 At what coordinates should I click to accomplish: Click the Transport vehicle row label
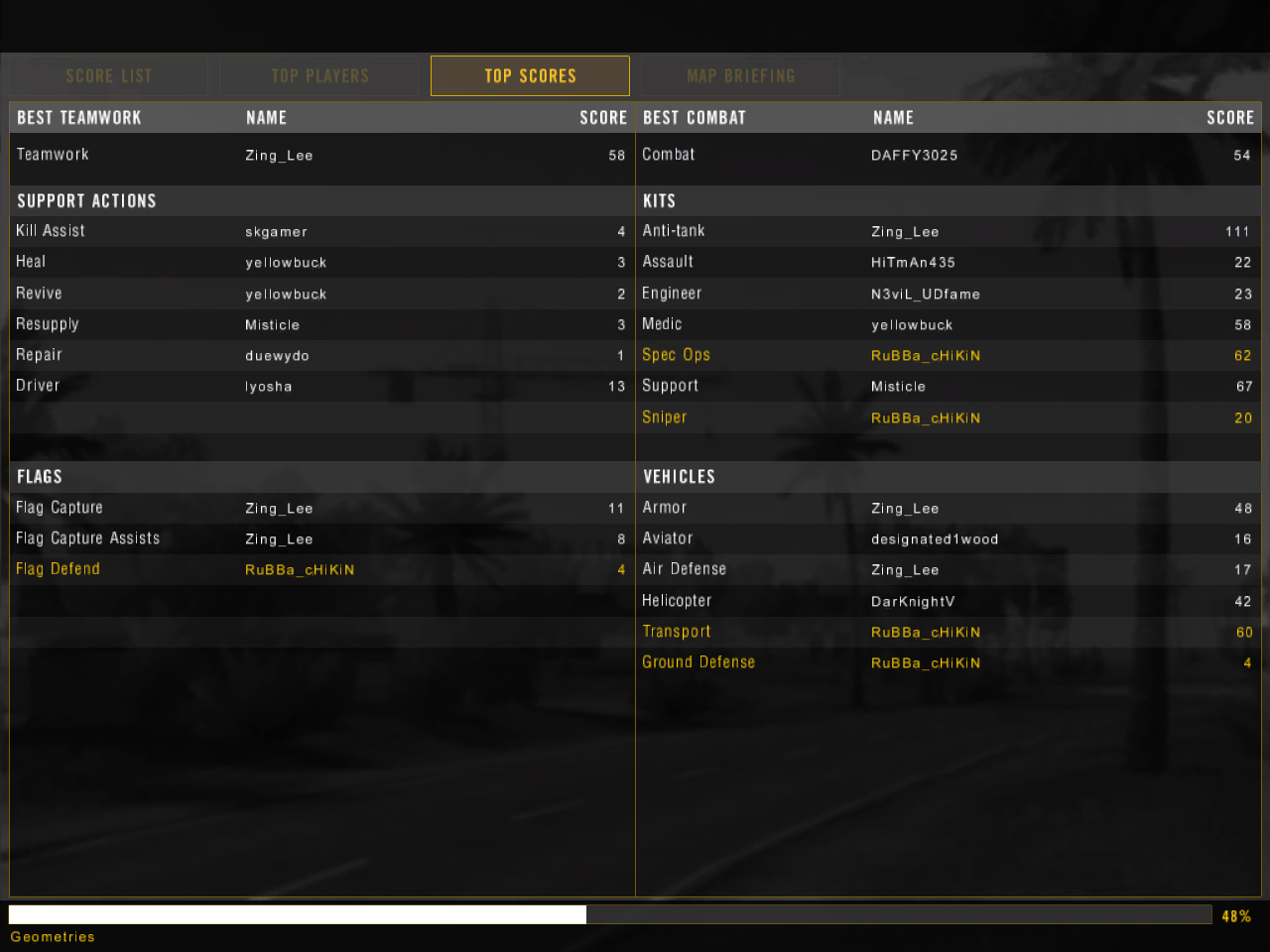pyautogui.click(x=676, y=632)
